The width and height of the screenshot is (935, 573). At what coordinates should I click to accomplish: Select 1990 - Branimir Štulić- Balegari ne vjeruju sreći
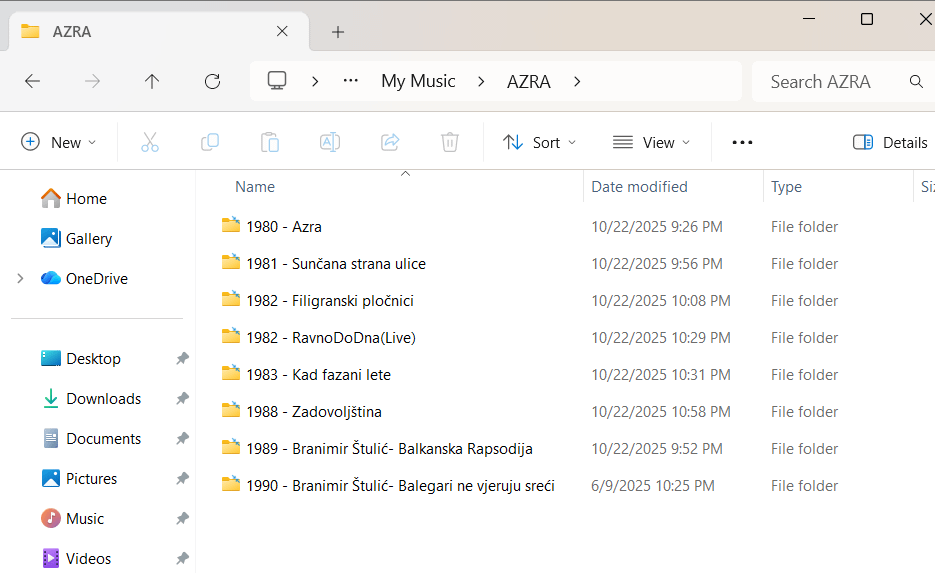(400, 485)
